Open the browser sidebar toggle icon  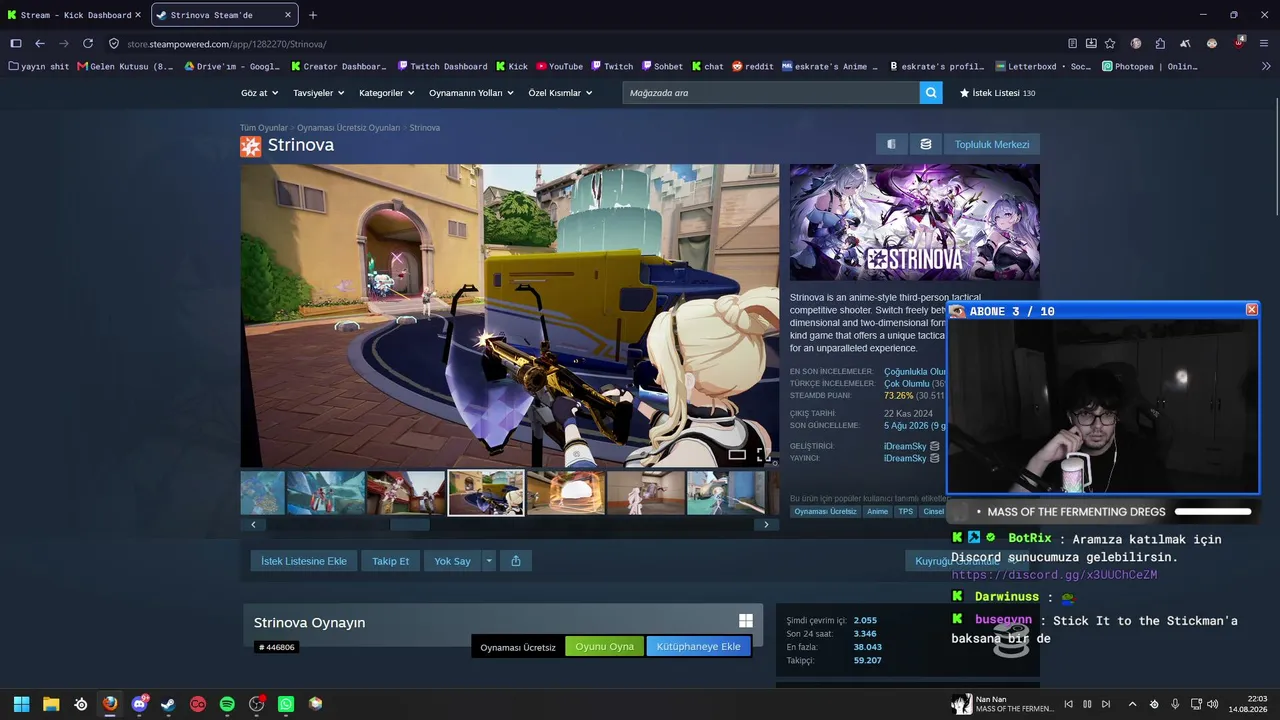click(16, 44)
